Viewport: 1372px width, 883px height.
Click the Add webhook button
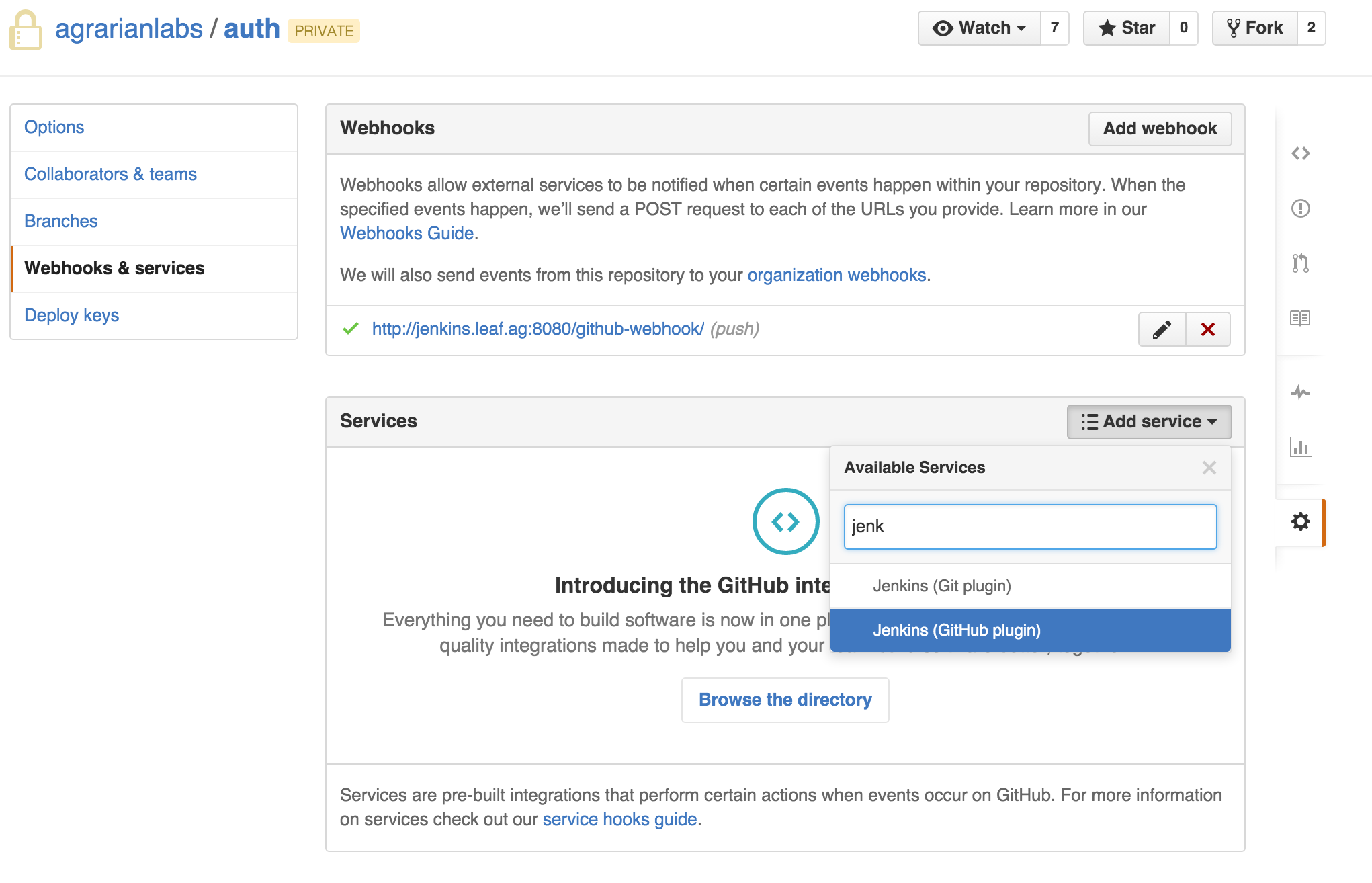click(x=1160, y=128)
